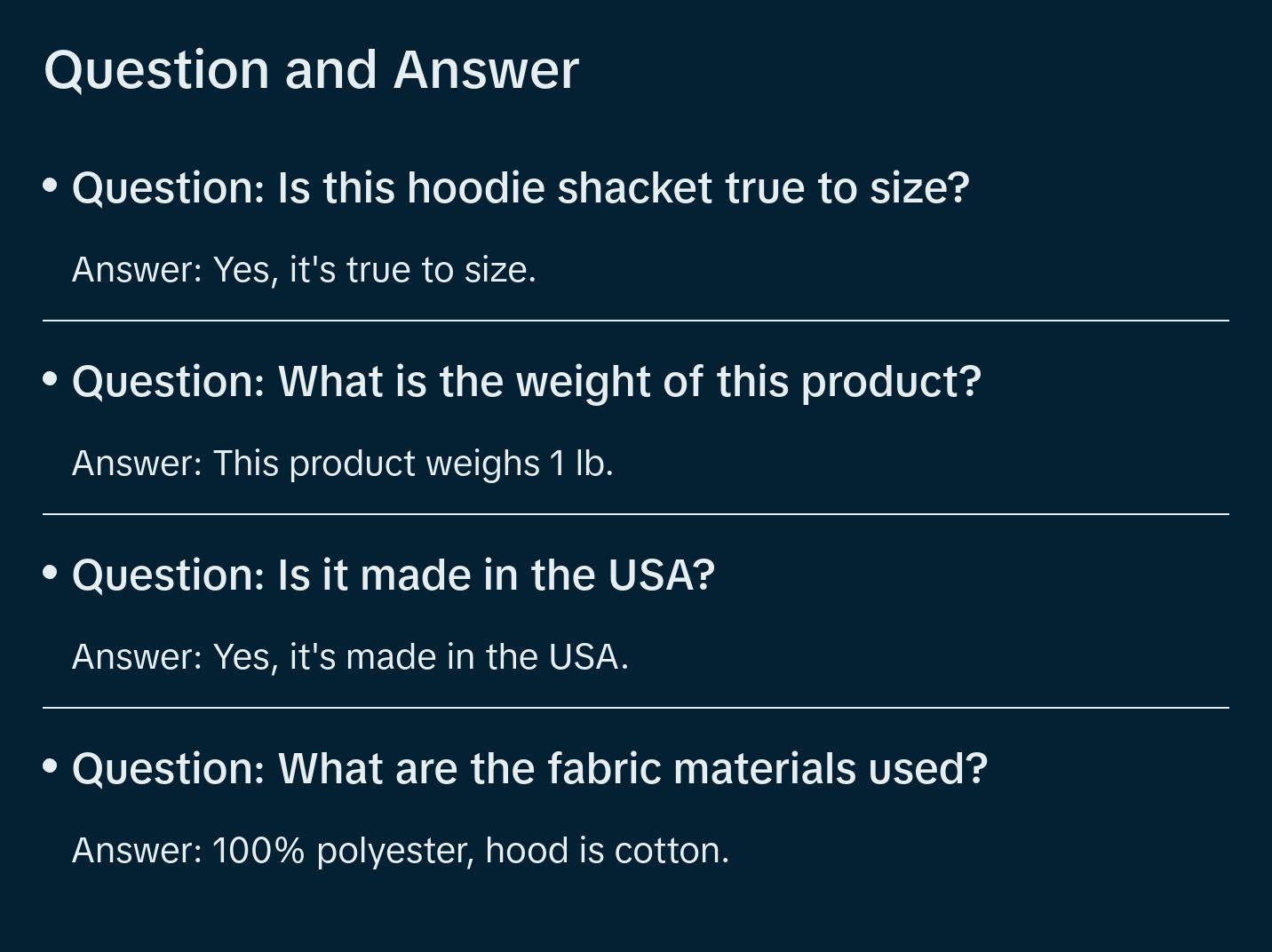Select the fabric materials used question
1272x952 pixels.
(x=529, y=769)
